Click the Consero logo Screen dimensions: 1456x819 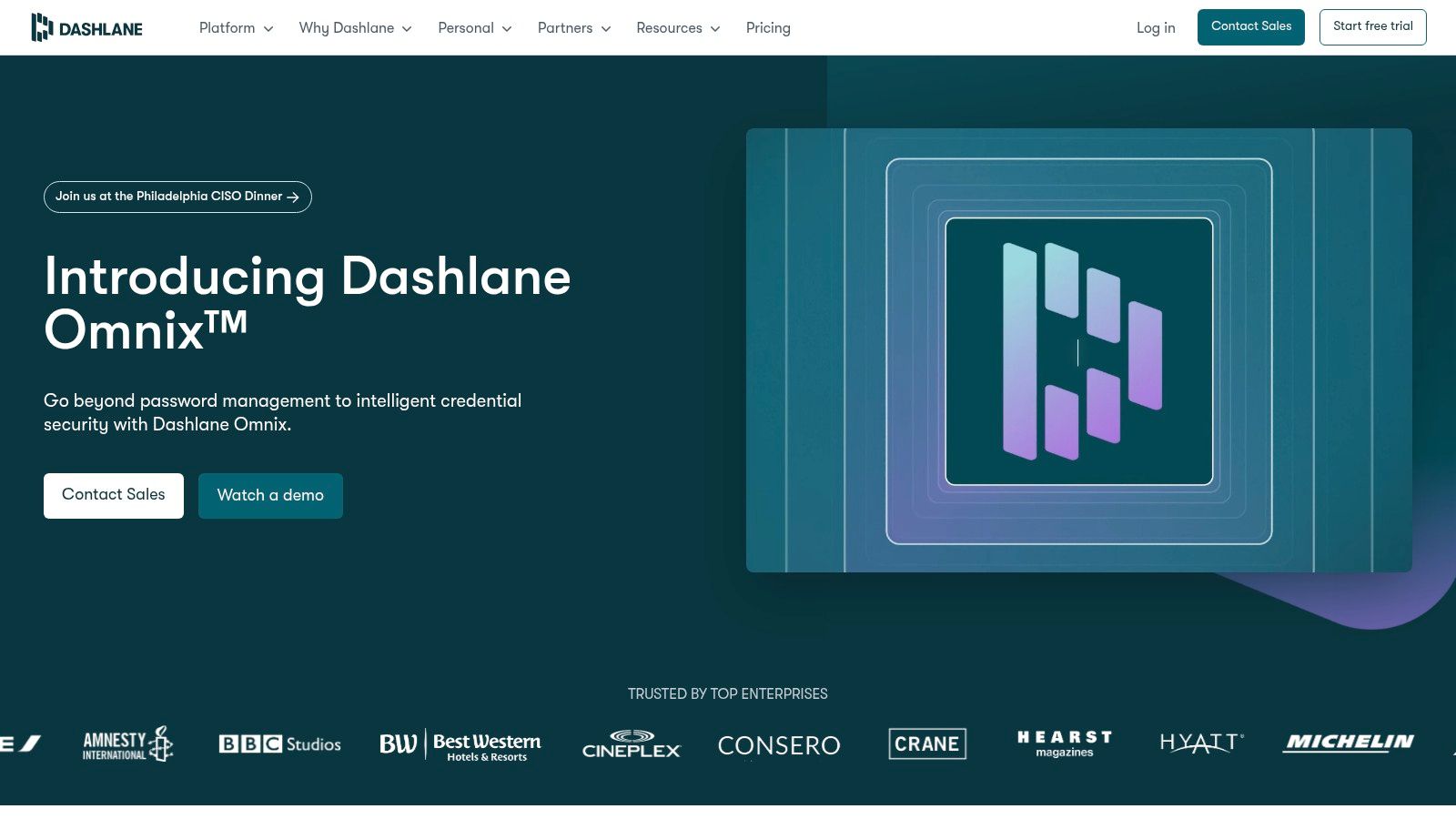coord(779,745)
